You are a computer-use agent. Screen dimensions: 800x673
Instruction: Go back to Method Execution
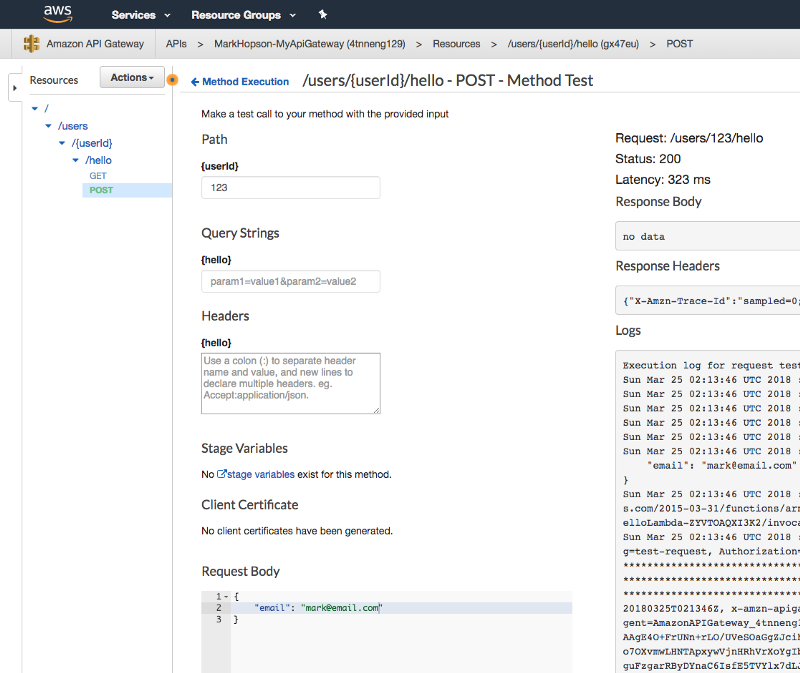[239, 82]
